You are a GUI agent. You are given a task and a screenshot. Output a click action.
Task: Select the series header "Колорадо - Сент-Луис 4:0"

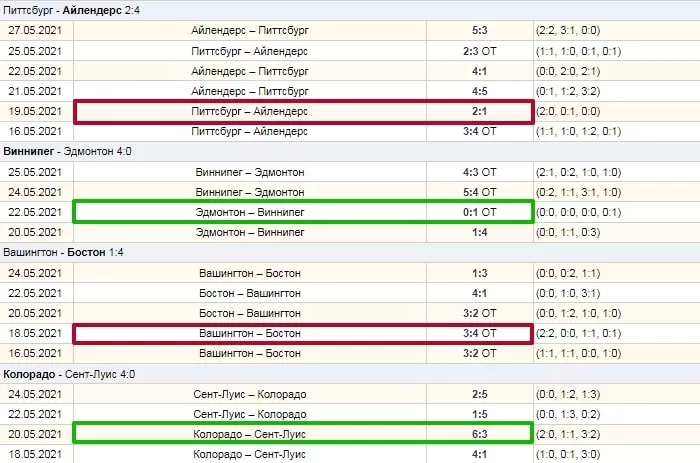tap(69, 374)
